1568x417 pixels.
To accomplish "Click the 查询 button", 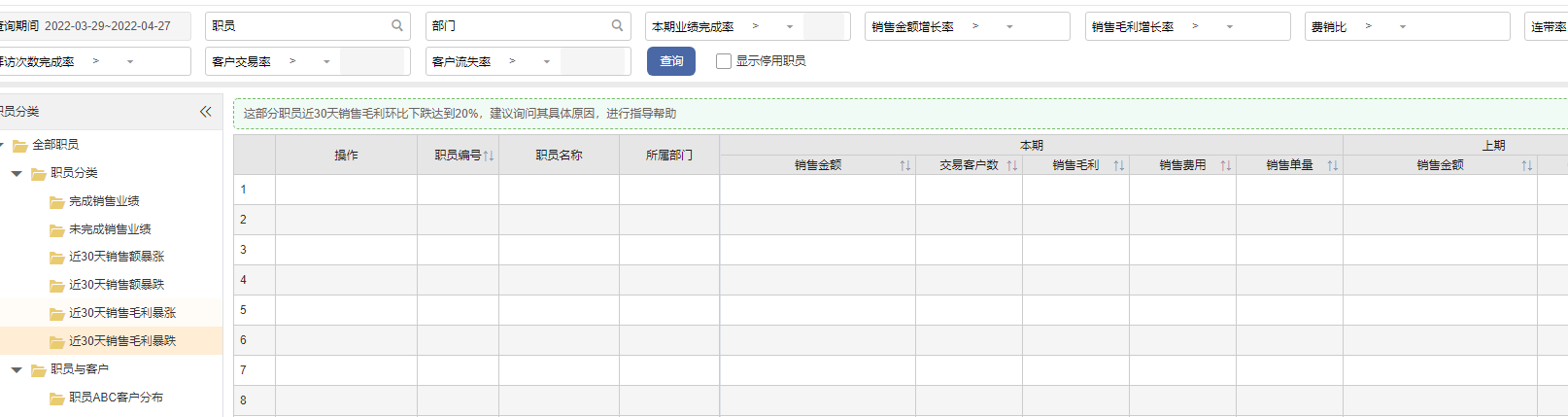I will (671, 61).
